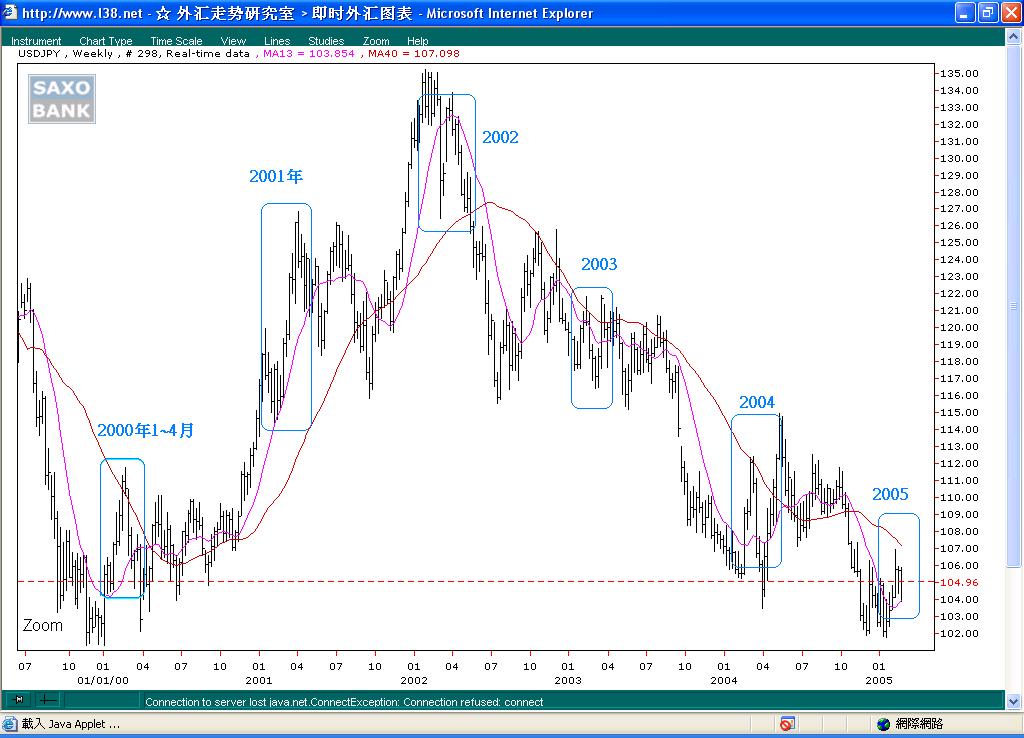Open the View menu
1024x738 pixels.
[233, 41]
